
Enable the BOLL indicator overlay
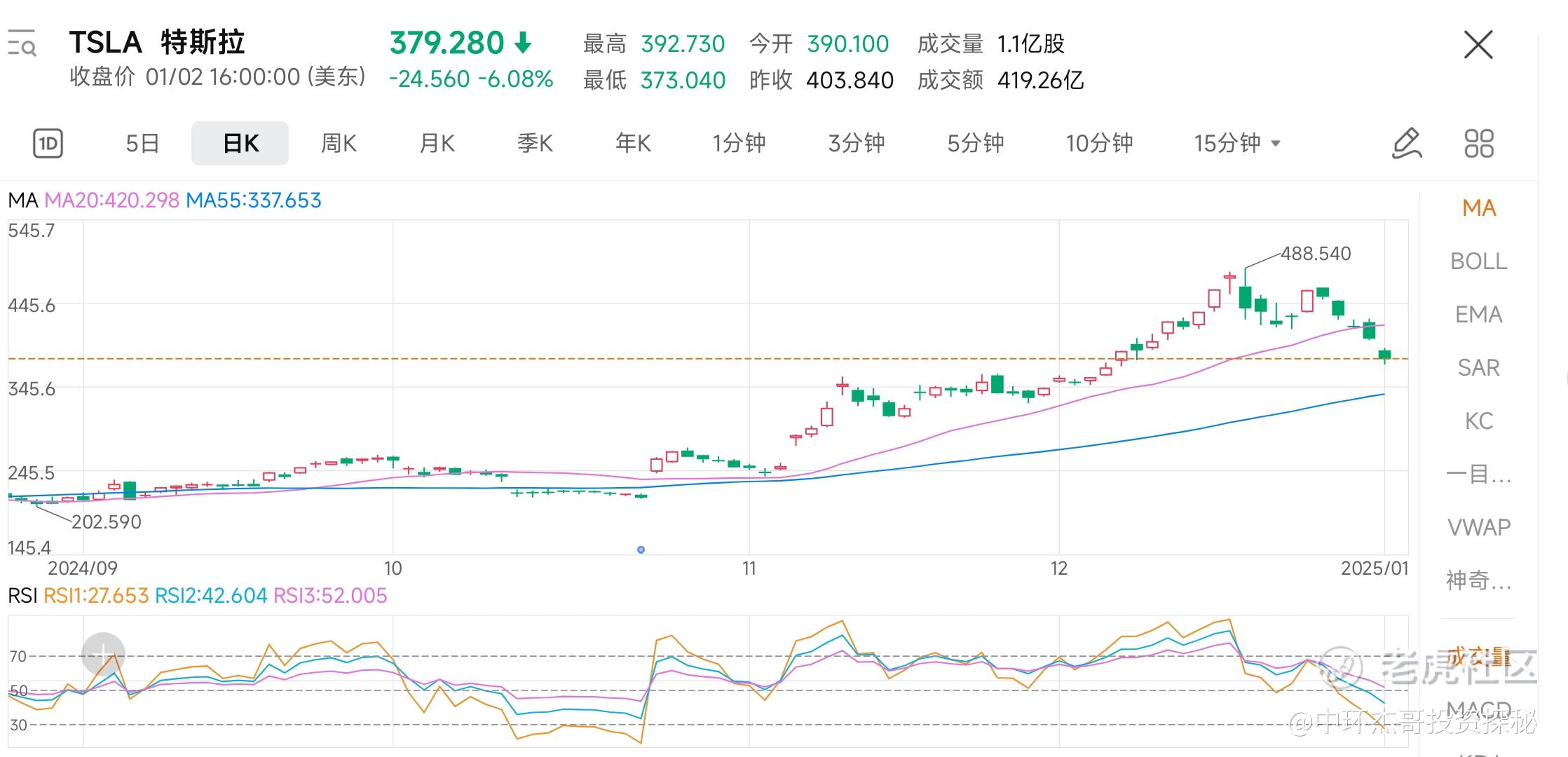1478,261
